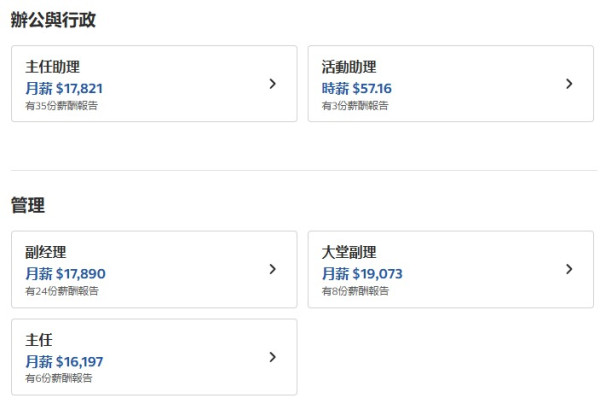Click the 管理 section heading
Viewport: 600px width, 404px height.
28,205
